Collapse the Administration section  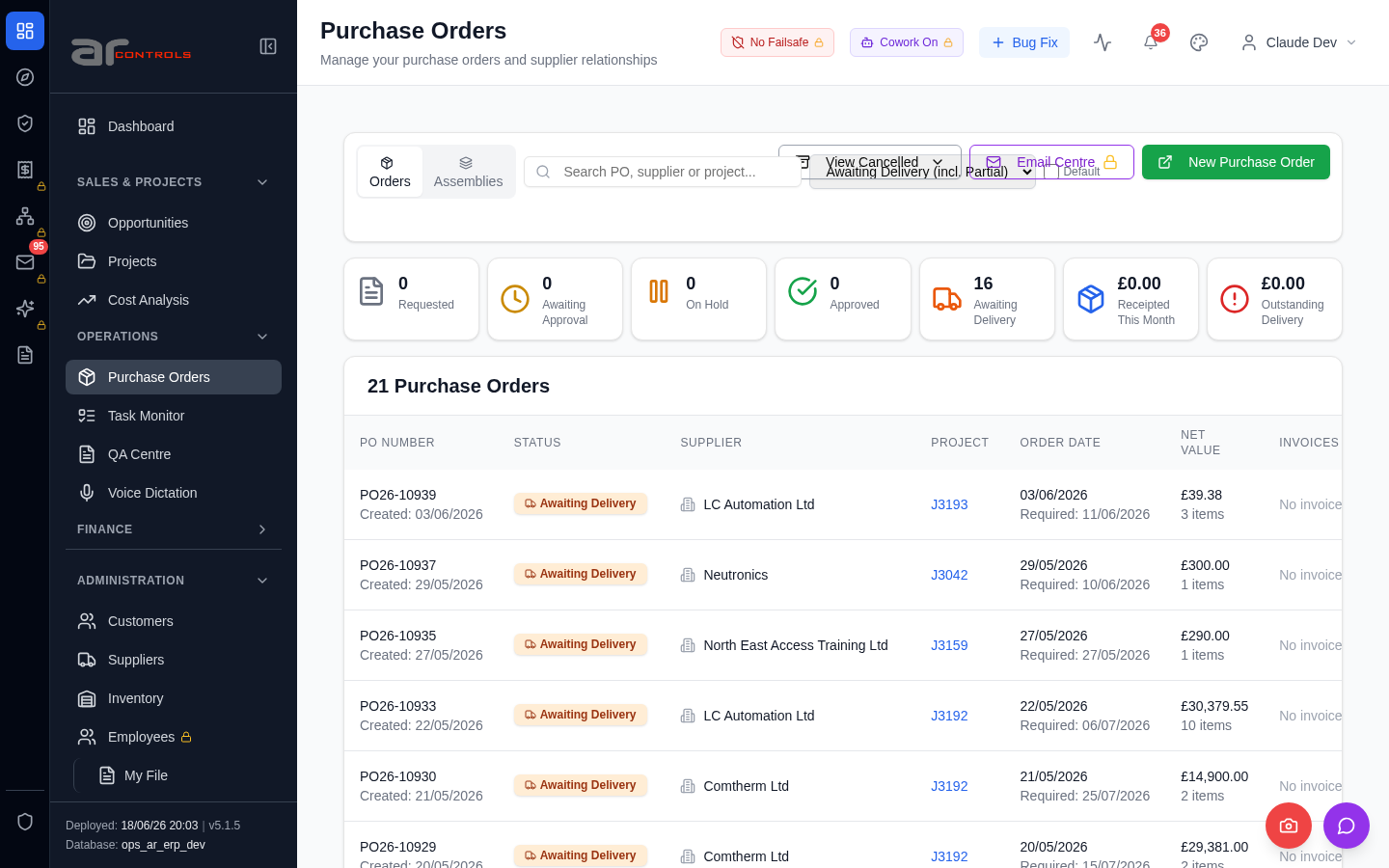(174, 581)
